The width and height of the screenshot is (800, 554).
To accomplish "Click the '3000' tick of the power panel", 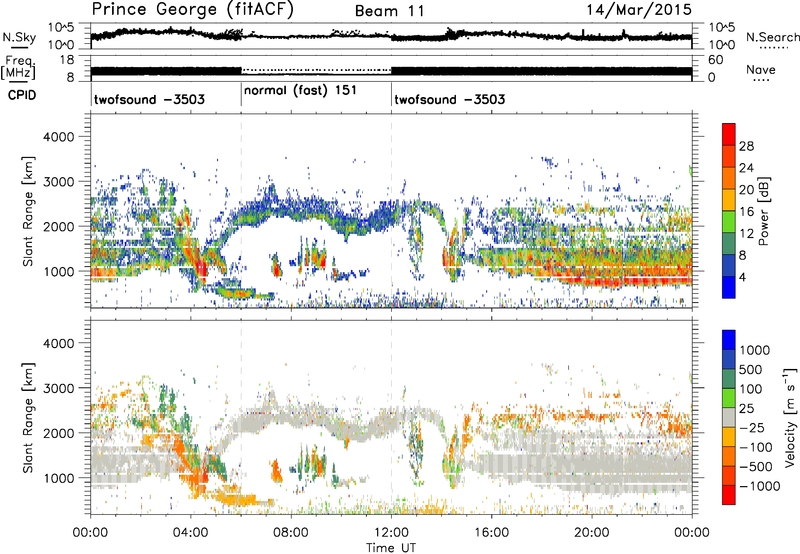I will [x=58, y=182].
